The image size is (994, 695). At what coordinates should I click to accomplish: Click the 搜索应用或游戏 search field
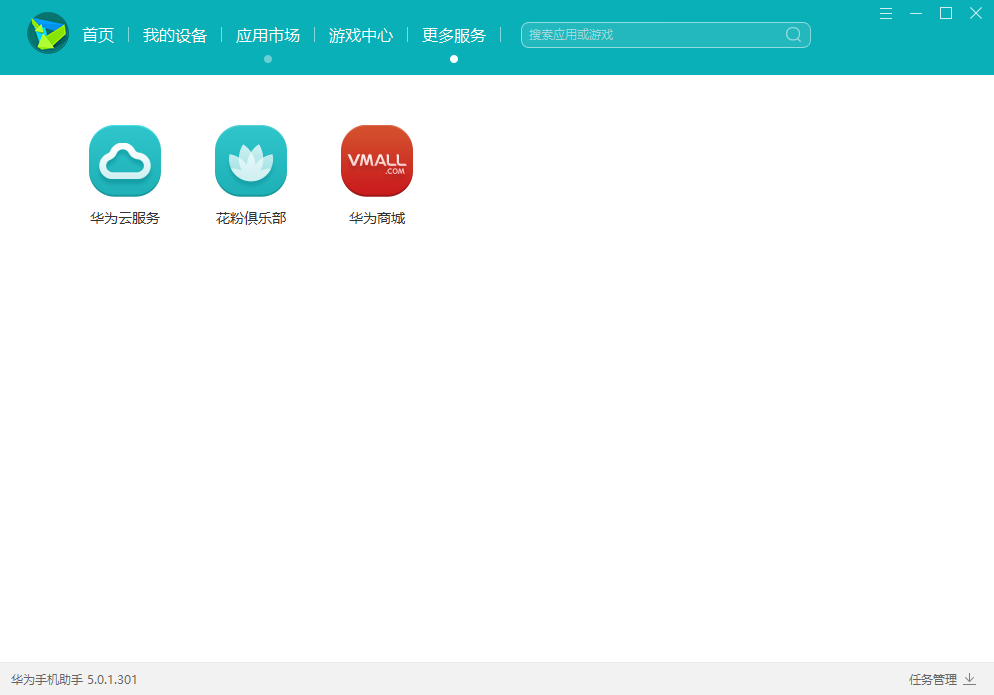[x=666, y=35]
